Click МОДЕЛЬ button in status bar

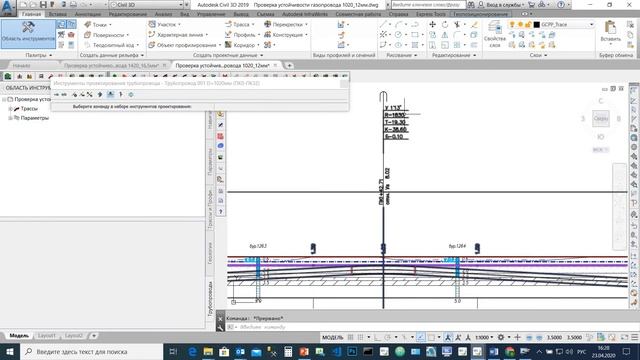point(333,337)
